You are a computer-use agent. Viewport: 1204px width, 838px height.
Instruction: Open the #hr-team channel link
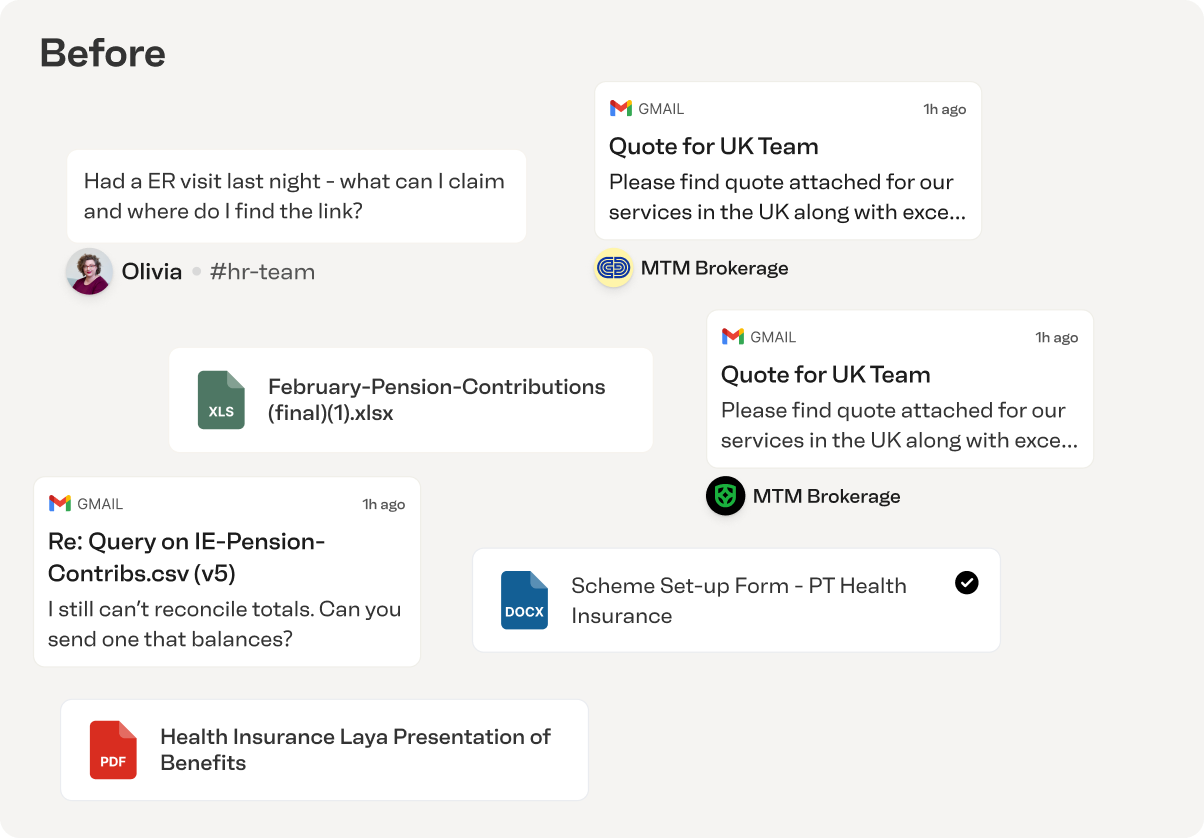(x=262, y=271)
